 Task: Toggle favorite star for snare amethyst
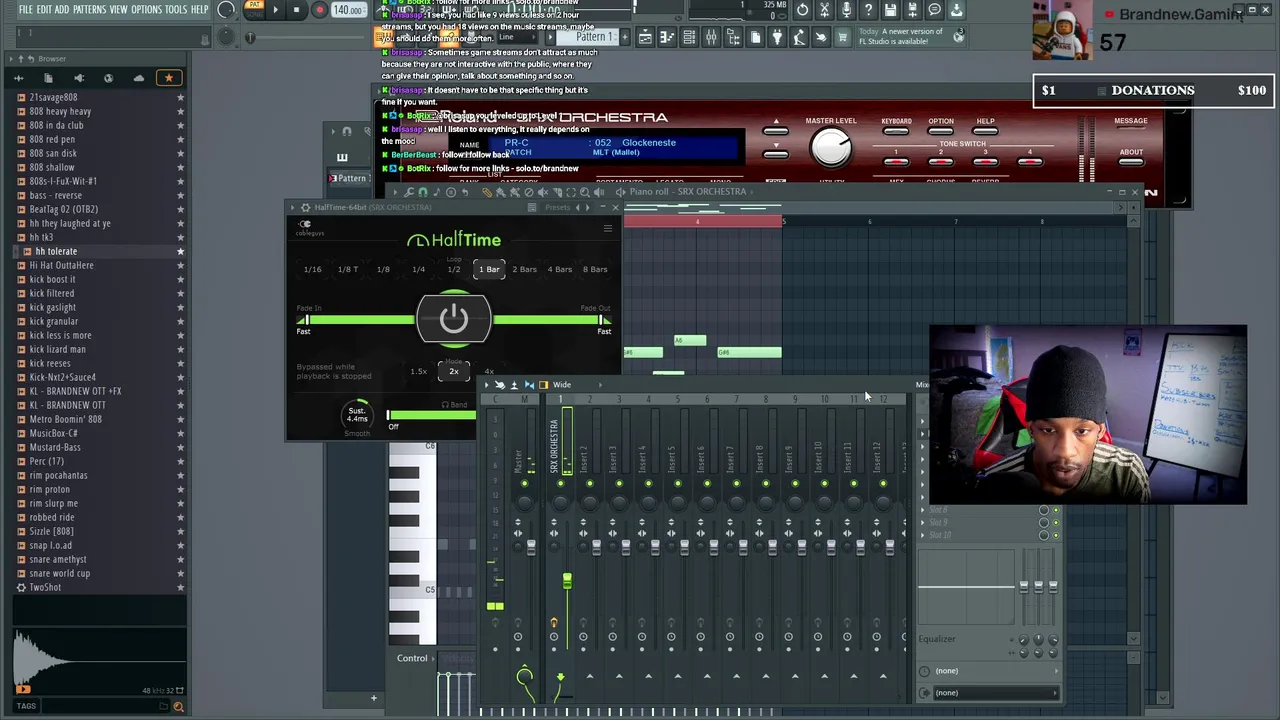coord(180,559)
